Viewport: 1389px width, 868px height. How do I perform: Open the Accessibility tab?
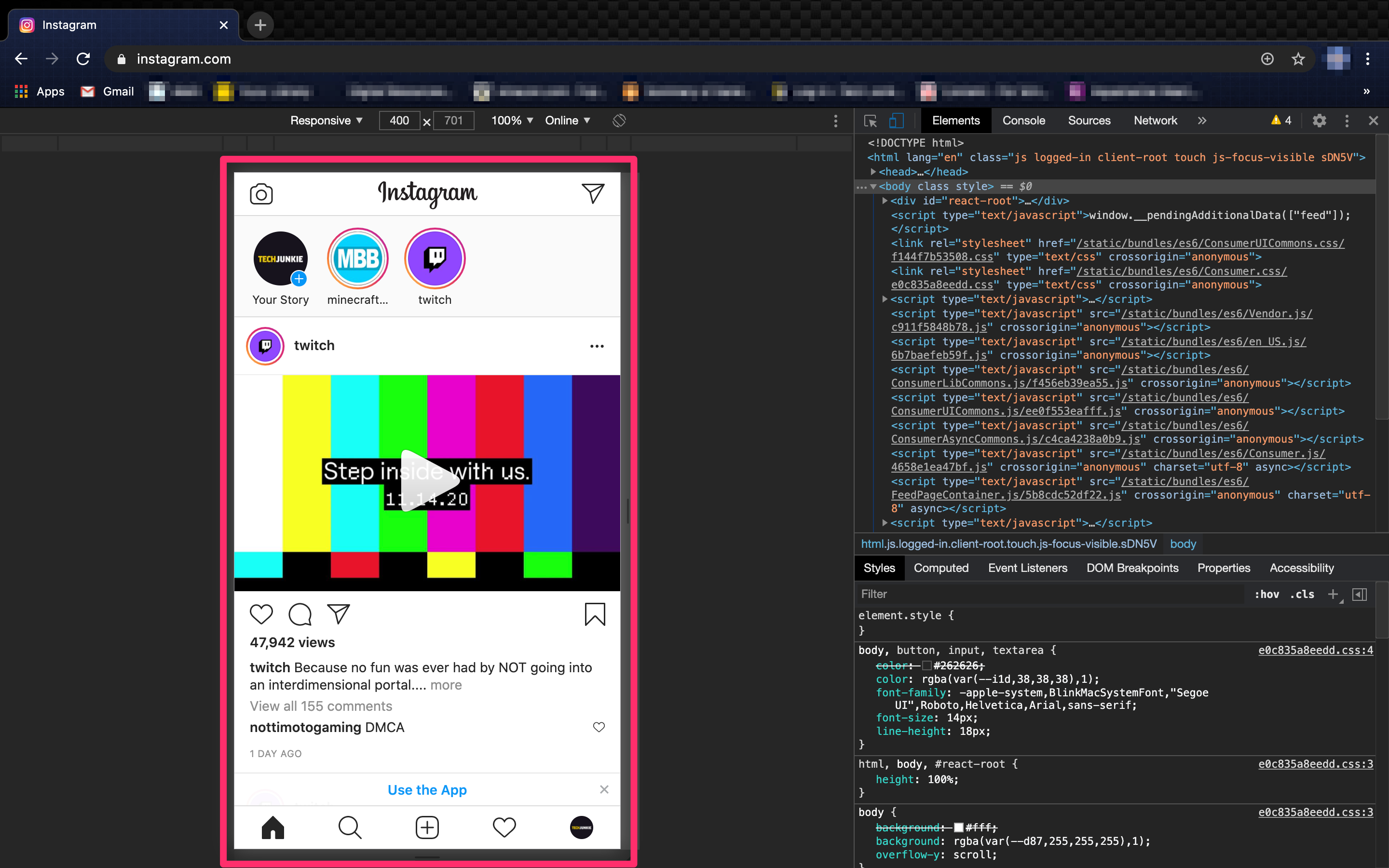point(1301,568)
